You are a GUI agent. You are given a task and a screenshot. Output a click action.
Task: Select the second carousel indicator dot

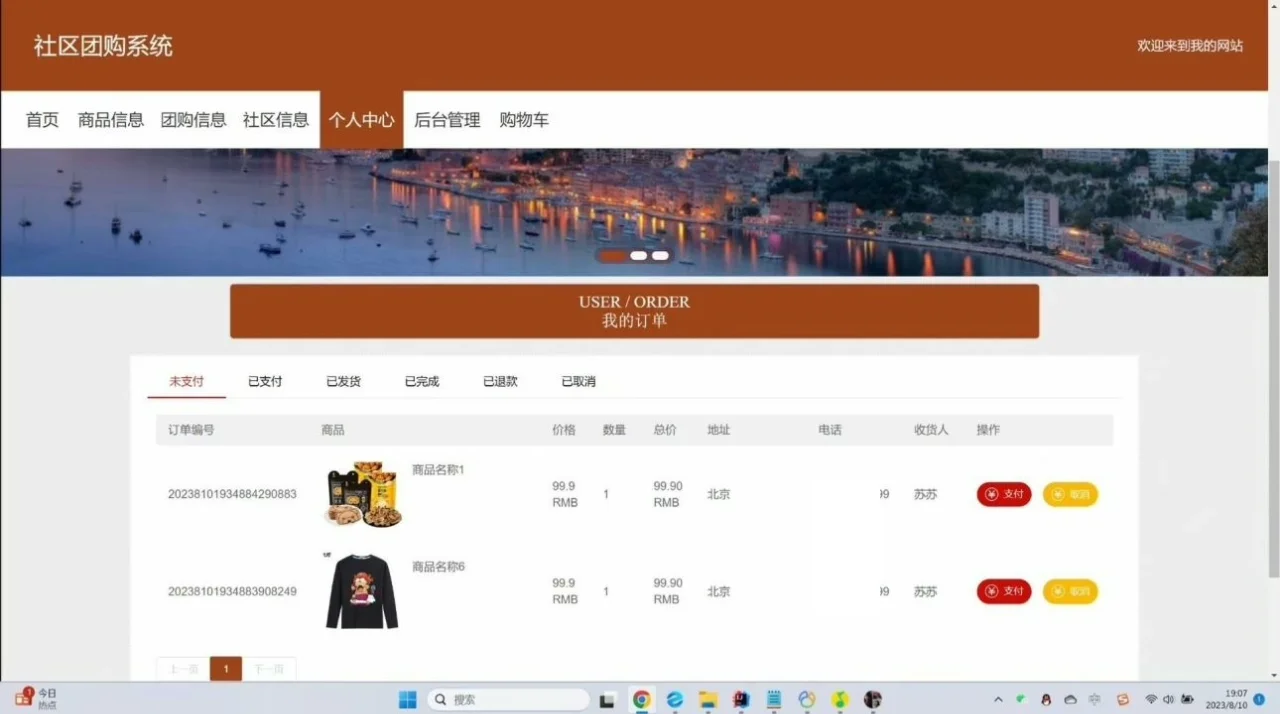pyautogui.click(x=637, y=255)
